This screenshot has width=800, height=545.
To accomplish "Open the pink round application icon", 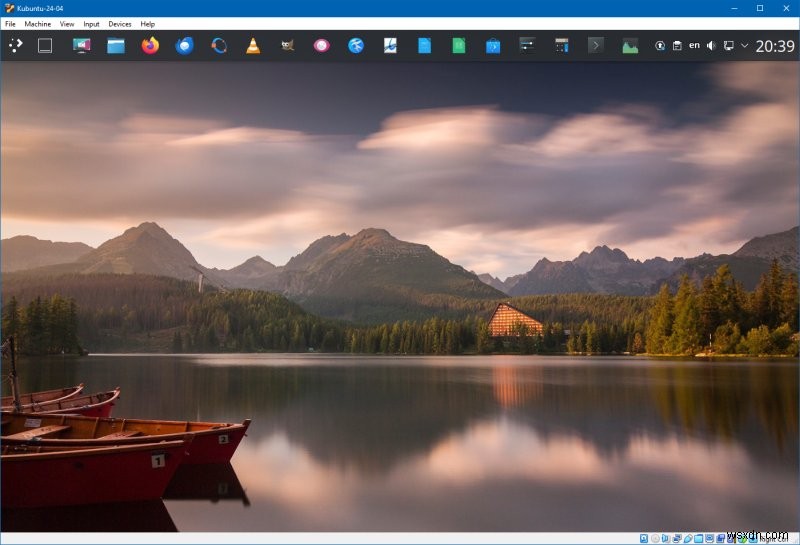I will 321,45.
